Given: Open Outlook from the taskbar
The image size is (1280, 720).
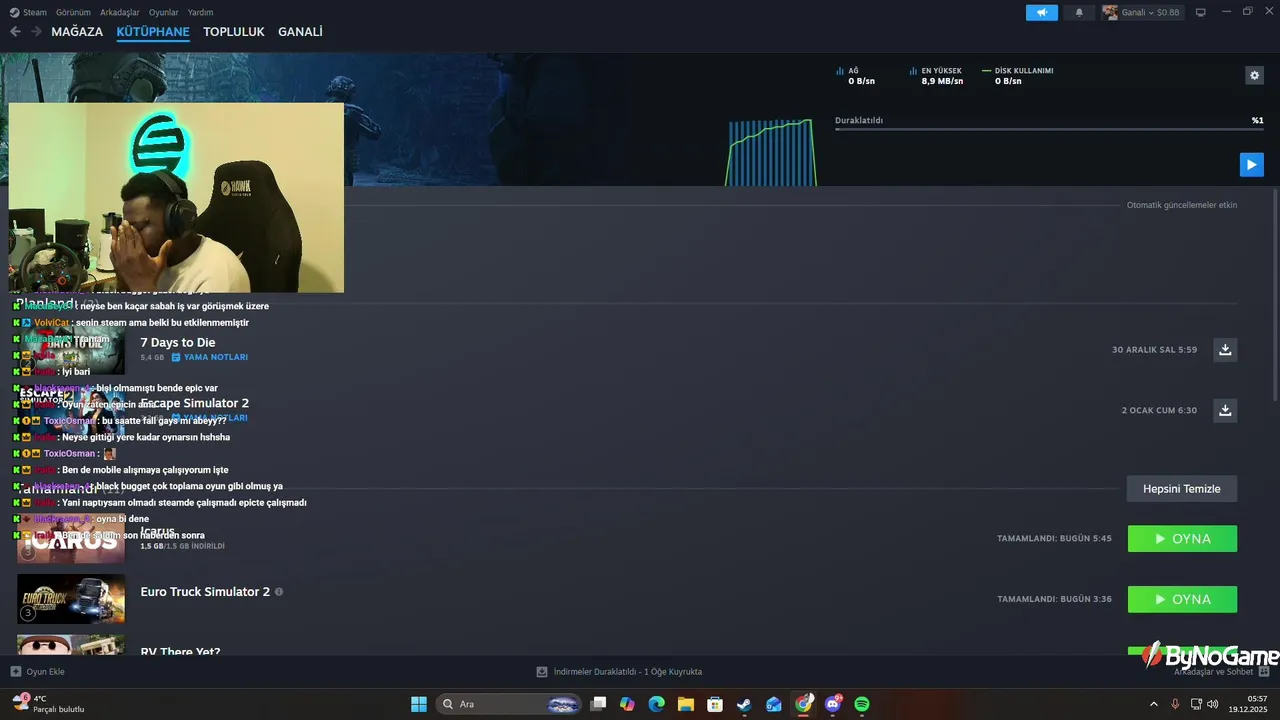Looking at the screenshot, I should [x=774, y=704].
